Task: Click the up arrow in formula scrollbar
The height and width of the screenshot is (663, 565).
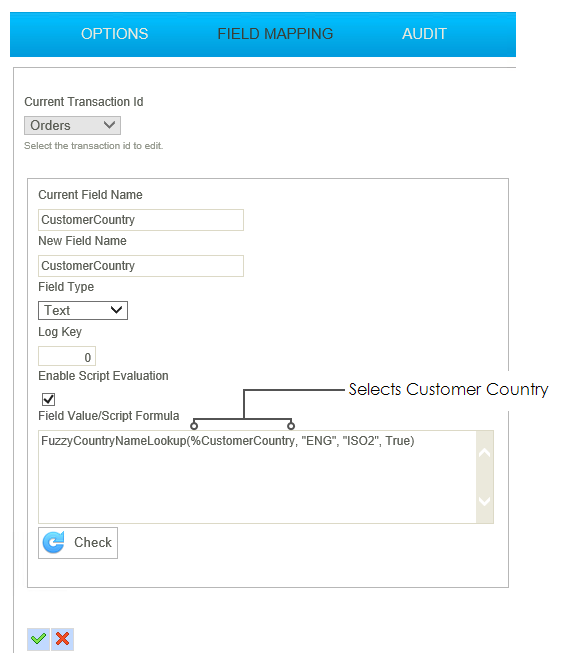Action: pos(484,453)
